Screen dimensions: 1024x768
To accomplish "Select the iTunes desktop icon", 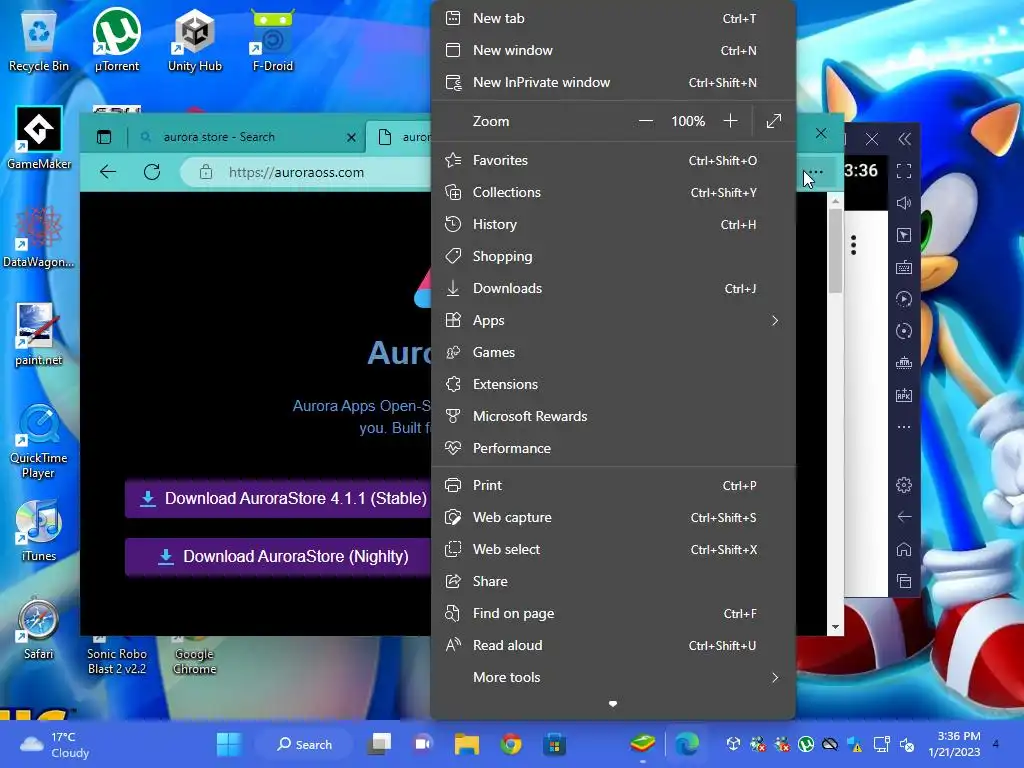I will pyautogui.click(x=39, y=531).
